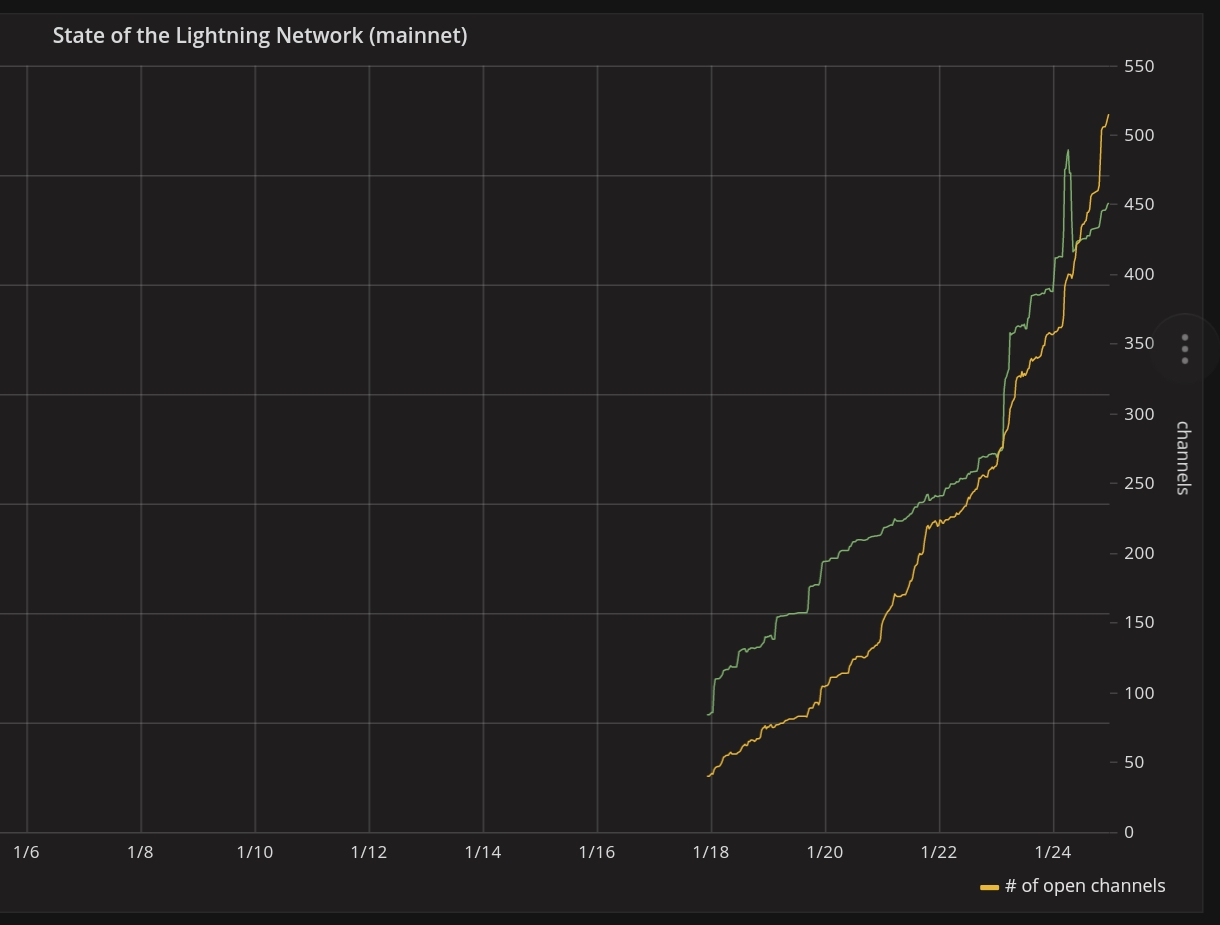Click the 500 value on the y-axis
This screenshot has height=925, width=1220.
pyautogui.click(x=1139, y=135)
